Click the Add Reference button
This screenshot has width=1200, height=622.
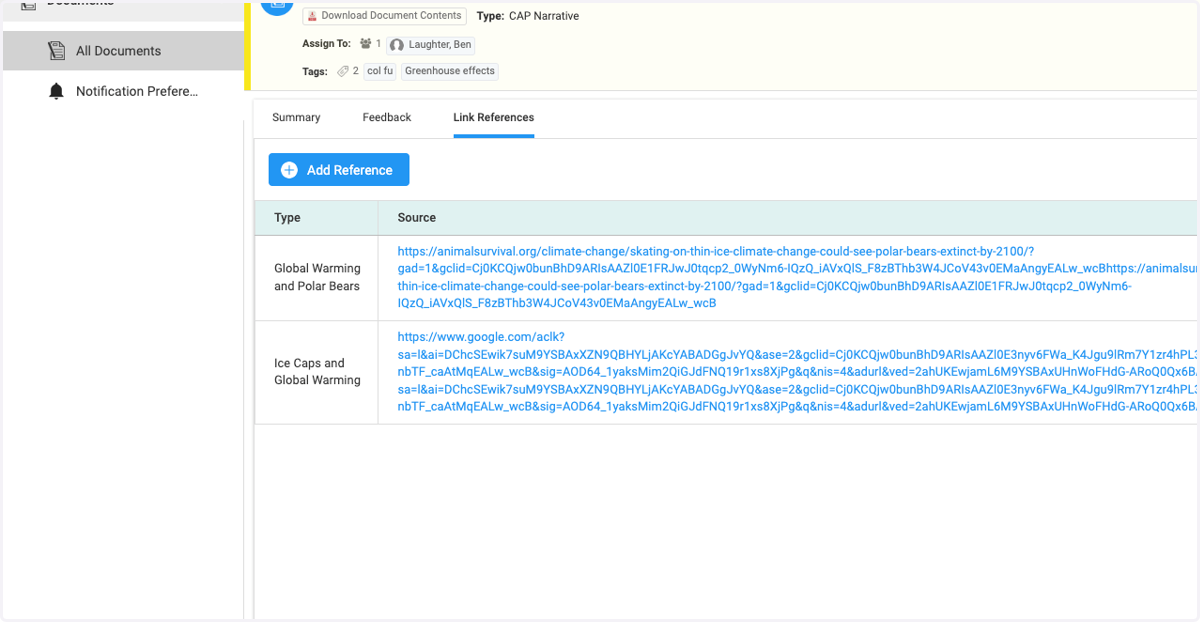point(339,170)
